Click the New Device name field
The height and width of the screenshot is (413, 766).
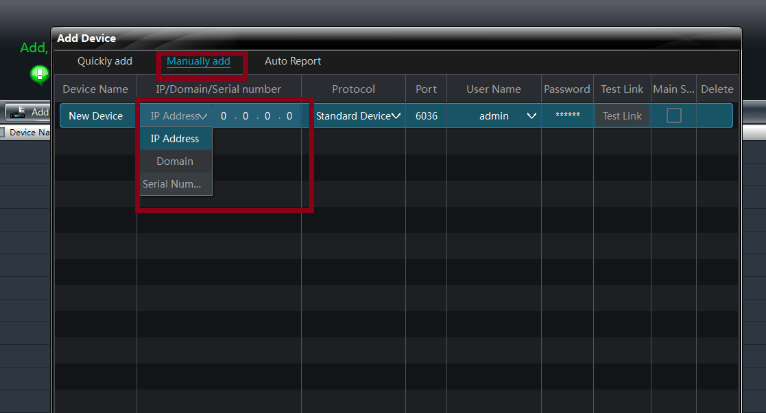96,116
